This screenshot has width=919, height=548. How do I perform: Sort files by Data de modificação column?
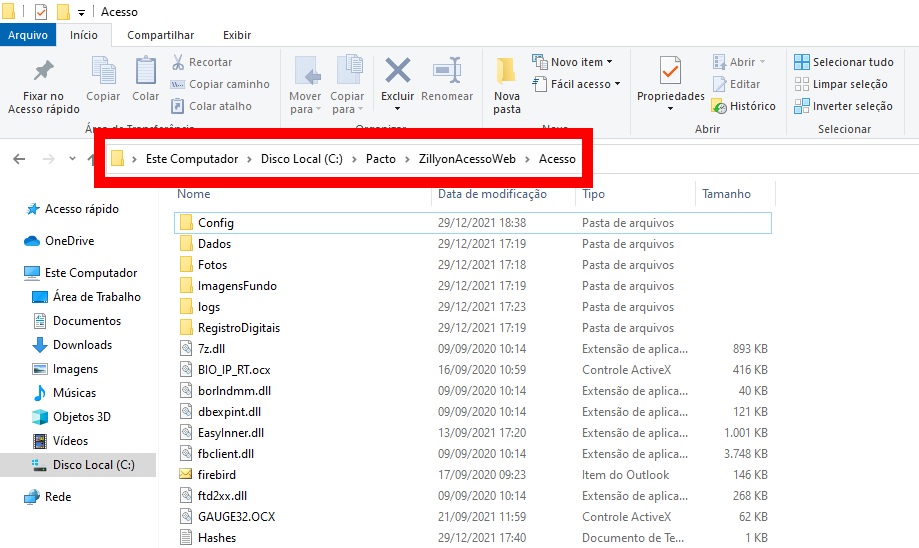tap(492, 194)
